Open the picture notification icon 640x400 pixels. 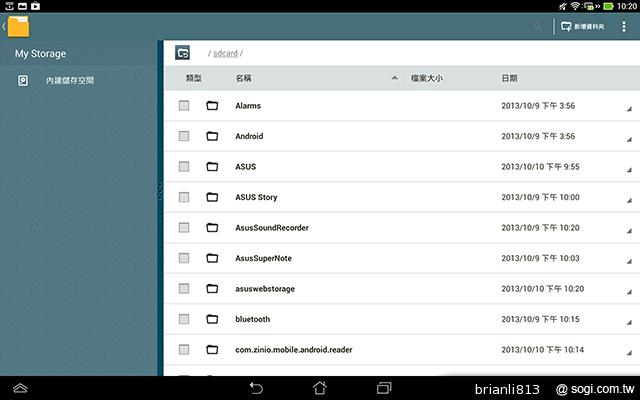point(22,6)
